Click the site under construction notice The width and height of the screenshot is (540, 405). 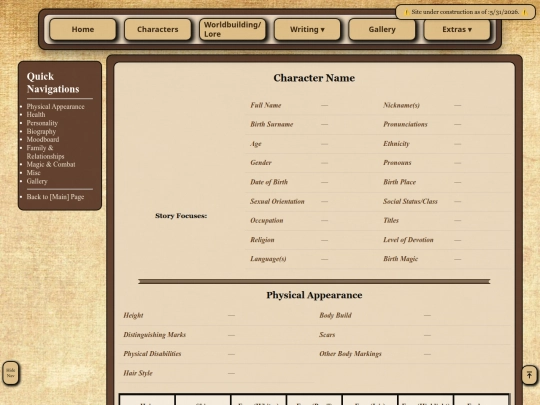(465, 12)
